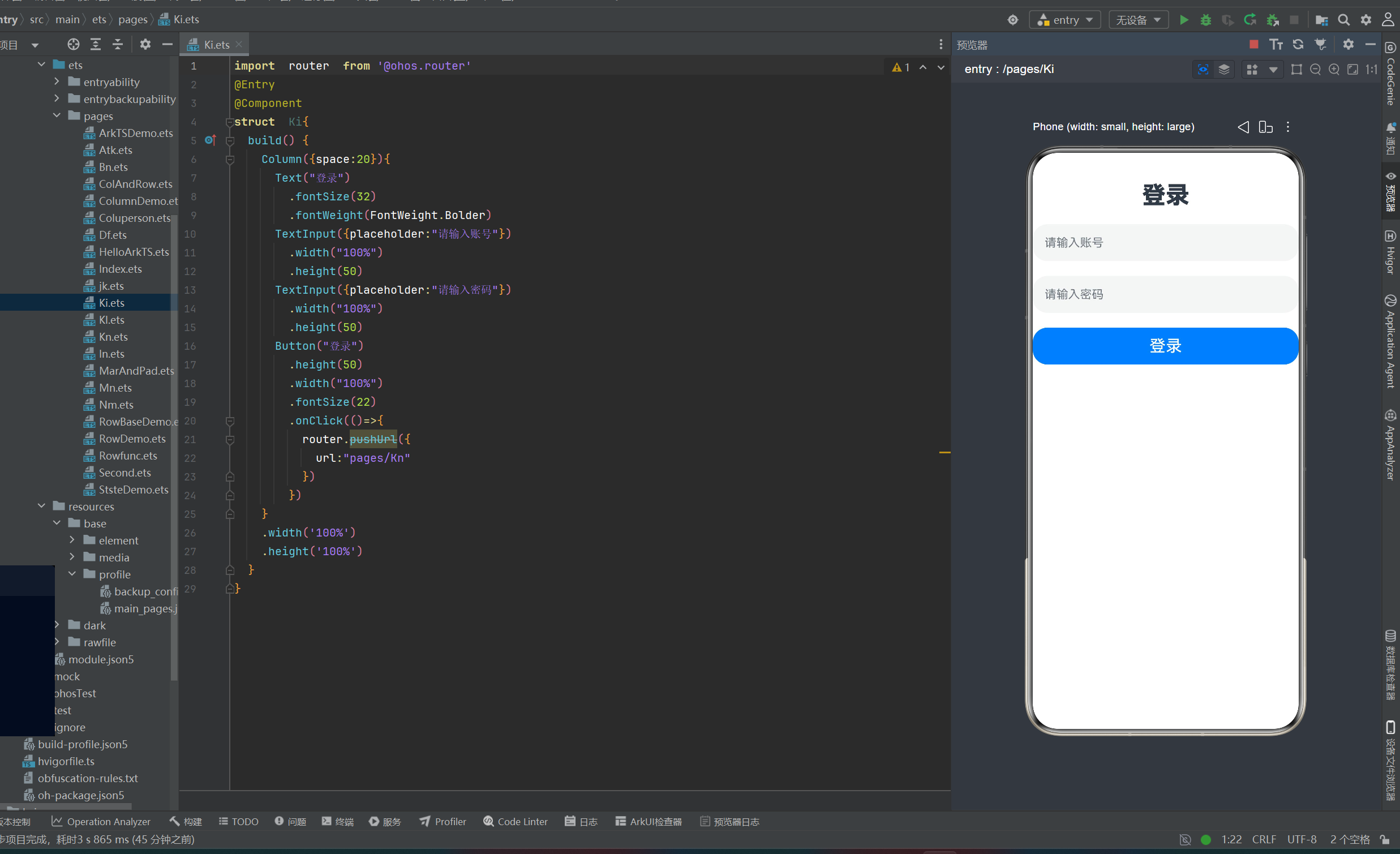
Task: Jump to next highlighted warning arrow
Action: point(942,67)
